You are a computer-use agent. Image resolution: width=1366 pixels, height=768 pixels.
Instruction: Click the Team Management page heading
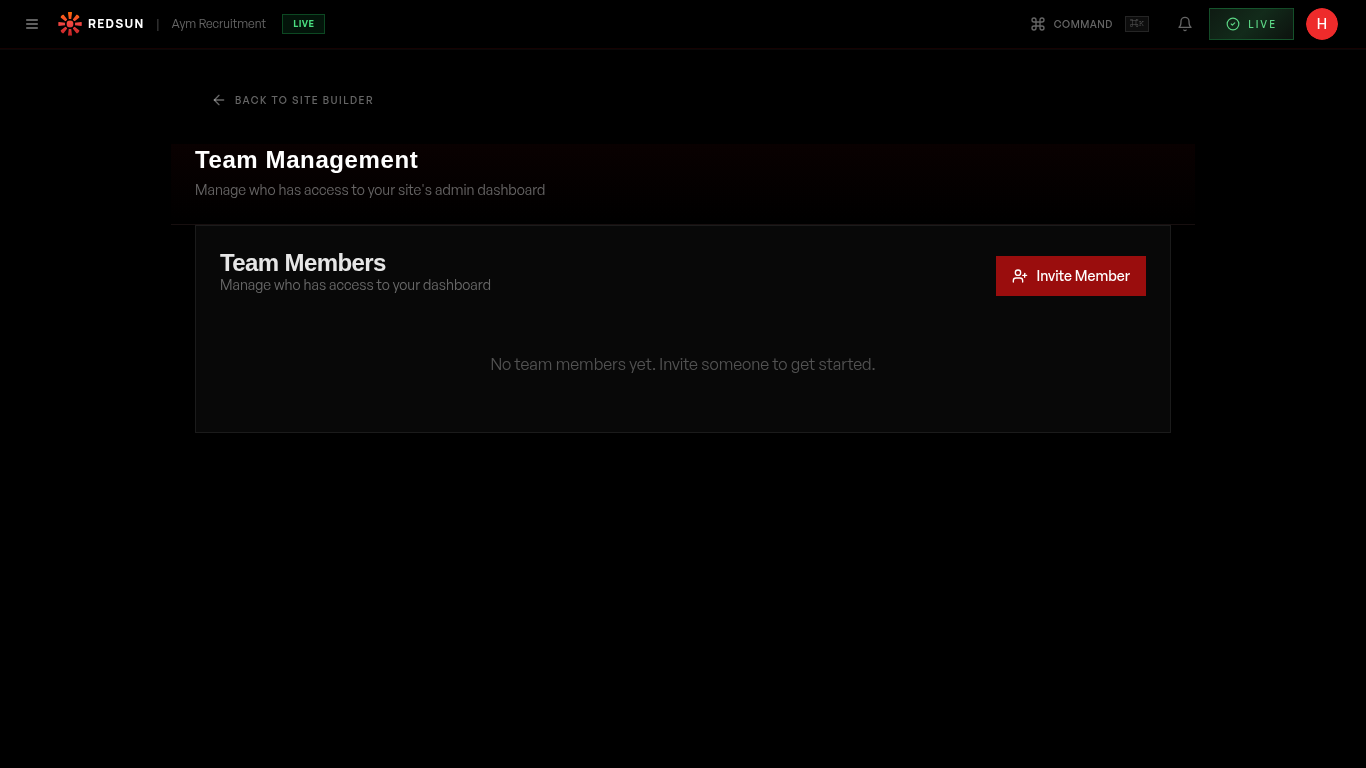point(306,160)
